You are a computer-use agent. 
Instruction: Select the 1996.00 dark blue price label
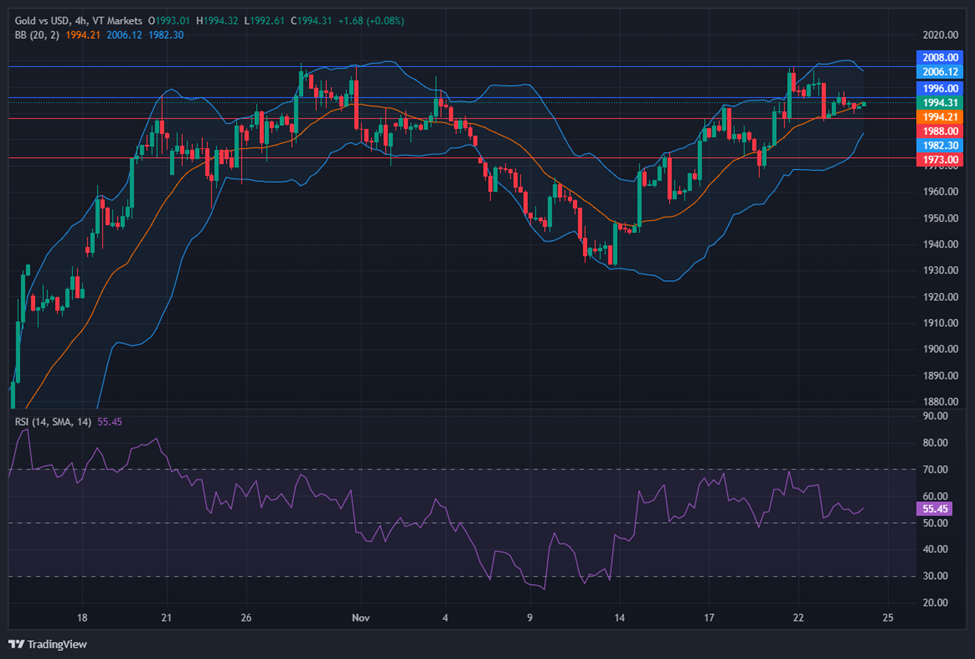pyautogui.click(x=941, y=88)
